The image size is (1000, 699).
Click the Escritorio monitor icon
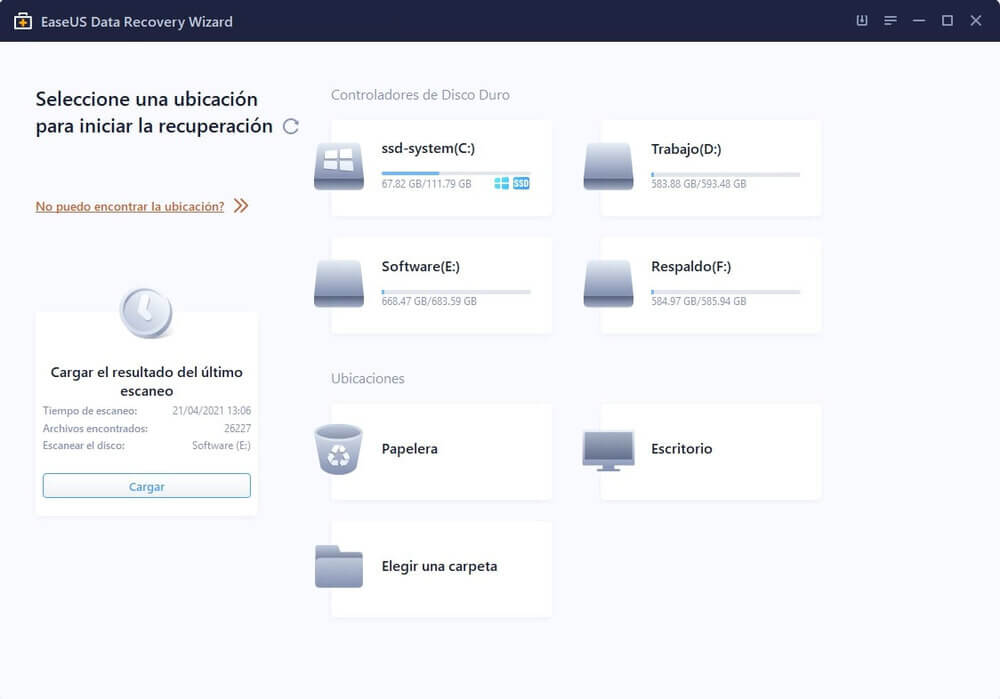pos(608,450)
